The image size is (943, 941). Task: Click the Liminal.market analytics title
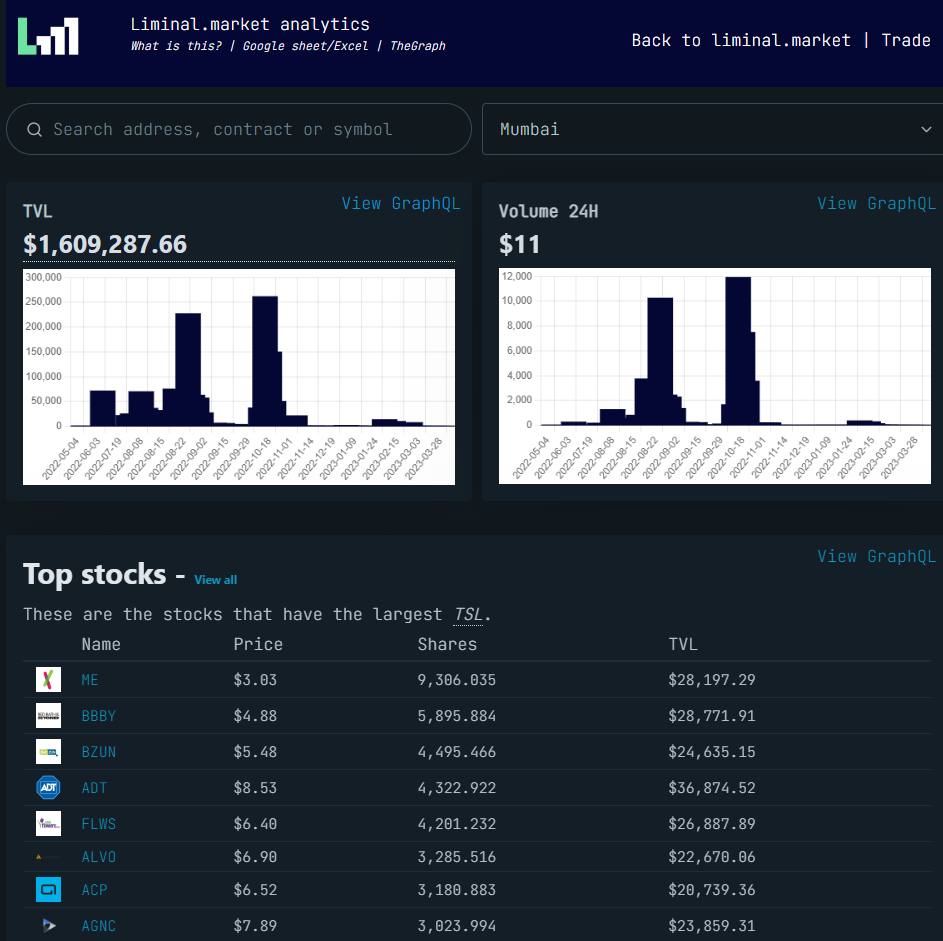point(250,24)
